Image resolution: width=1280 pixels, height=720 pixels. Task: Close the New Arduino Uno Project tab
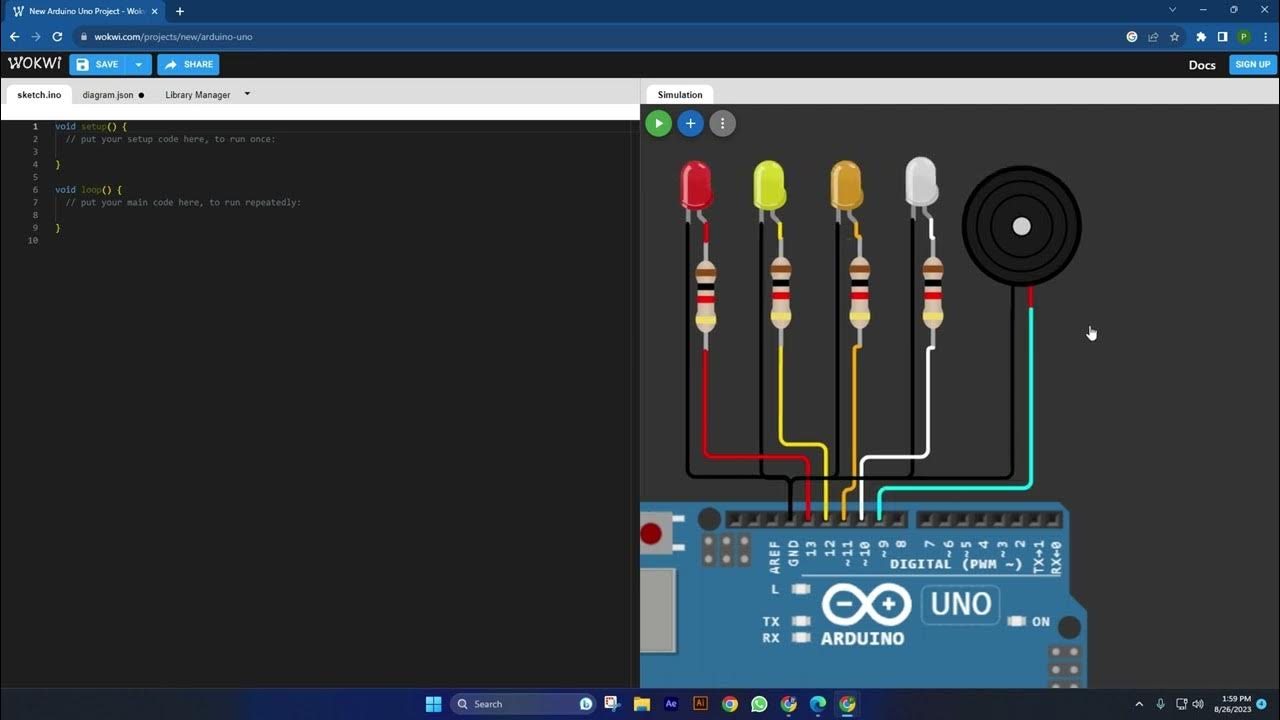[154, 11]
